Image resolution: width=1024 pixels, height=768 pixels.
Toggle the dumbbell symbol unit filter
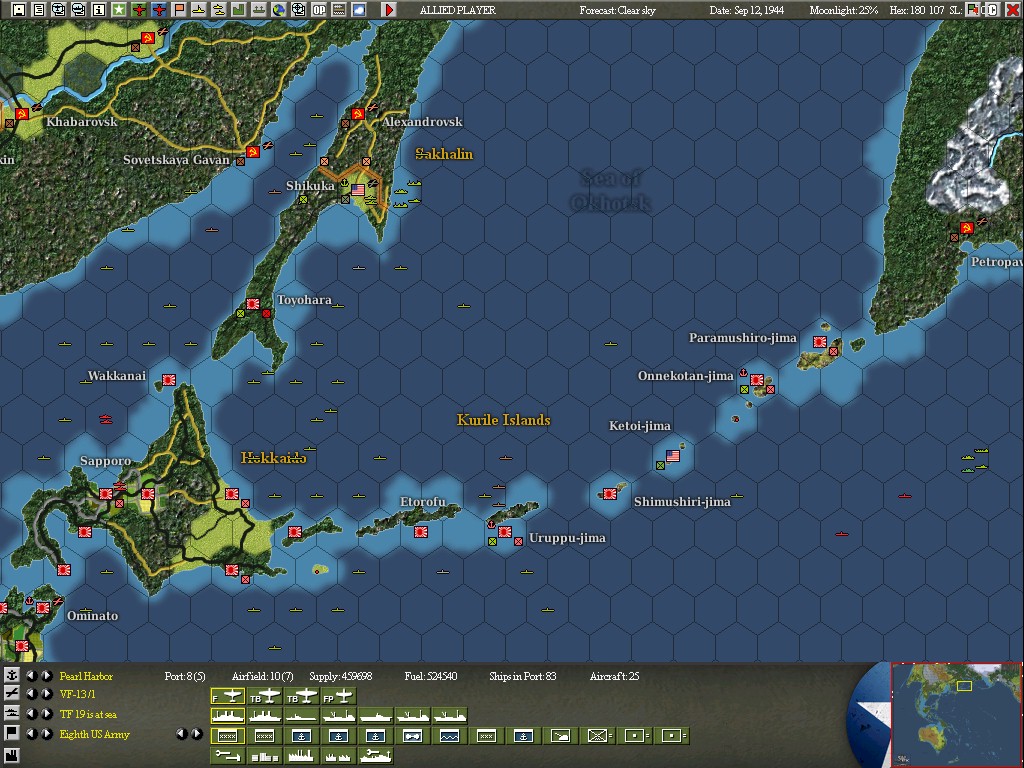(413, 736)
